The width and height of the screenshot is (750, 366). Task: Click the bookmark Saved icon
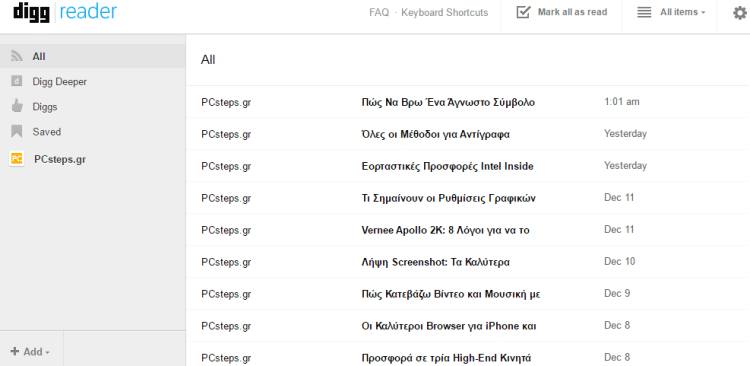point(17,131)
